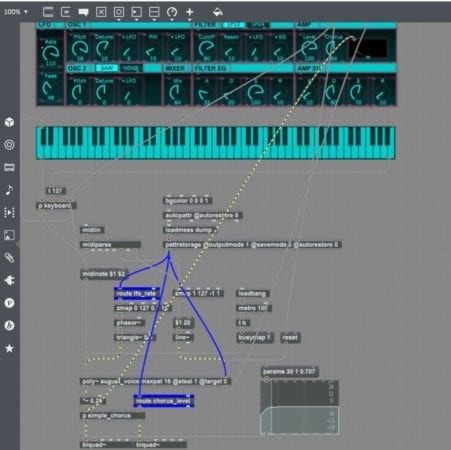Open the Vizzie V sidebar panel
Viewport: 451px width, 450px height.
click(9, 303)
